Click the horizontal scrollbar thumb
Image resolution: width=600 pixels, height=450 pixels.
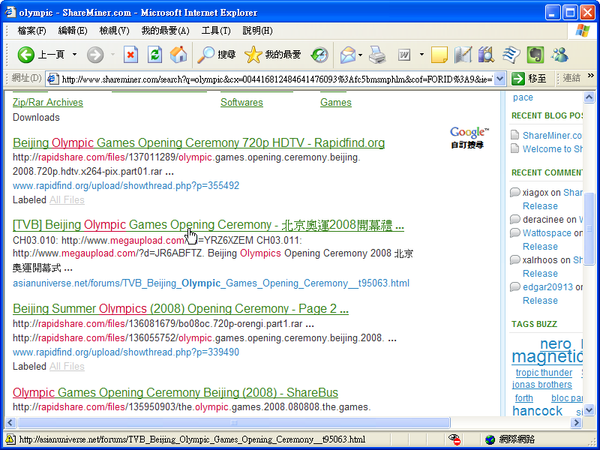coord(234,423)
